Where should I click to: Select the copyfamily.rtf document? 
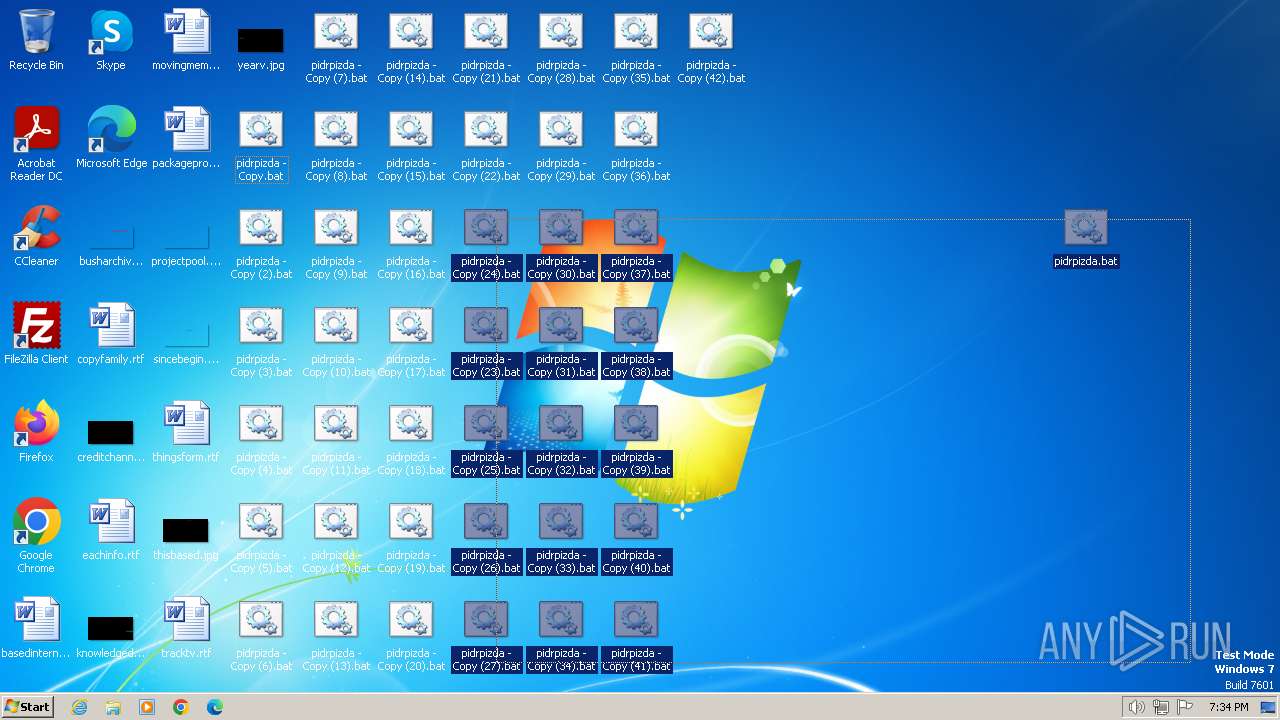point(111,334)
